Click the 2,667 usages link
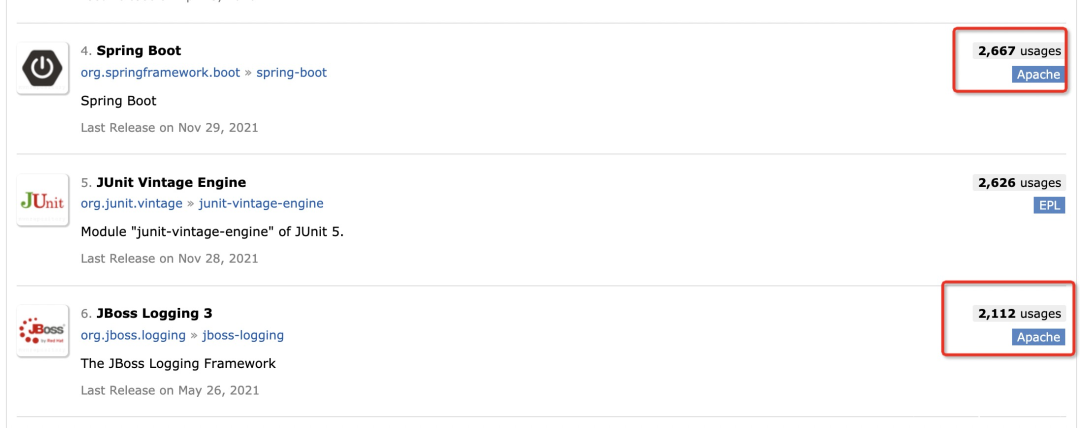1080x428 pixels. pyautogui.click(x=1019, y=51)
